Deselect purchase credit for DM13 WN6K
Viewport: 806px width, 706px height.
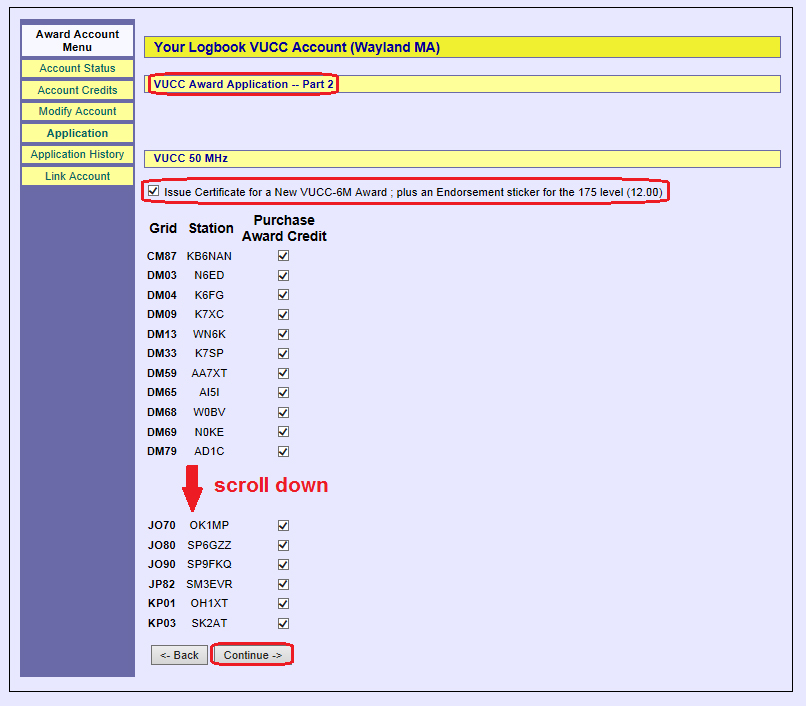coord(283,334)
